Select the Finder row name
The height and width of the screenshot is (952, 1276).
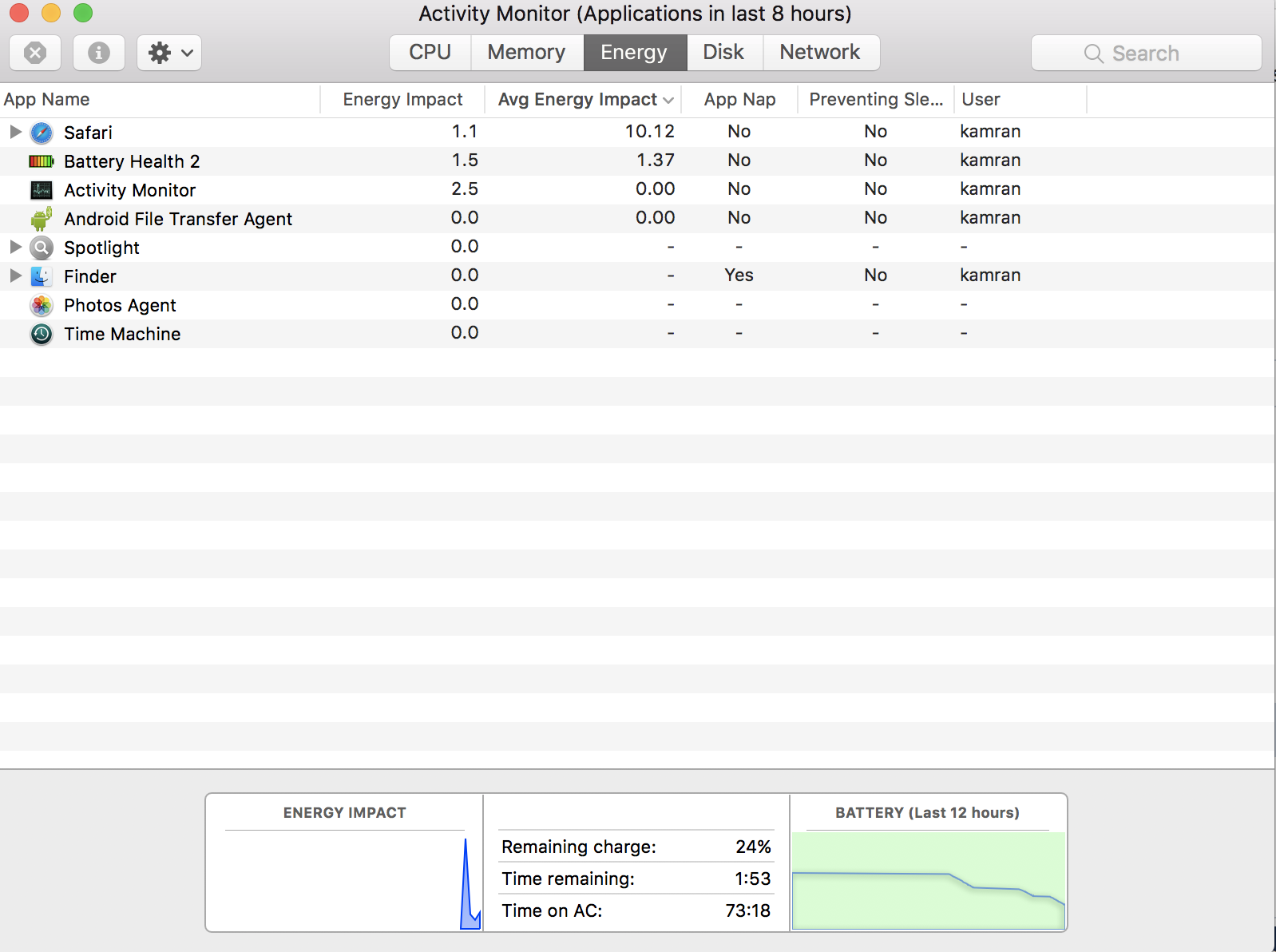click(90, 276)
